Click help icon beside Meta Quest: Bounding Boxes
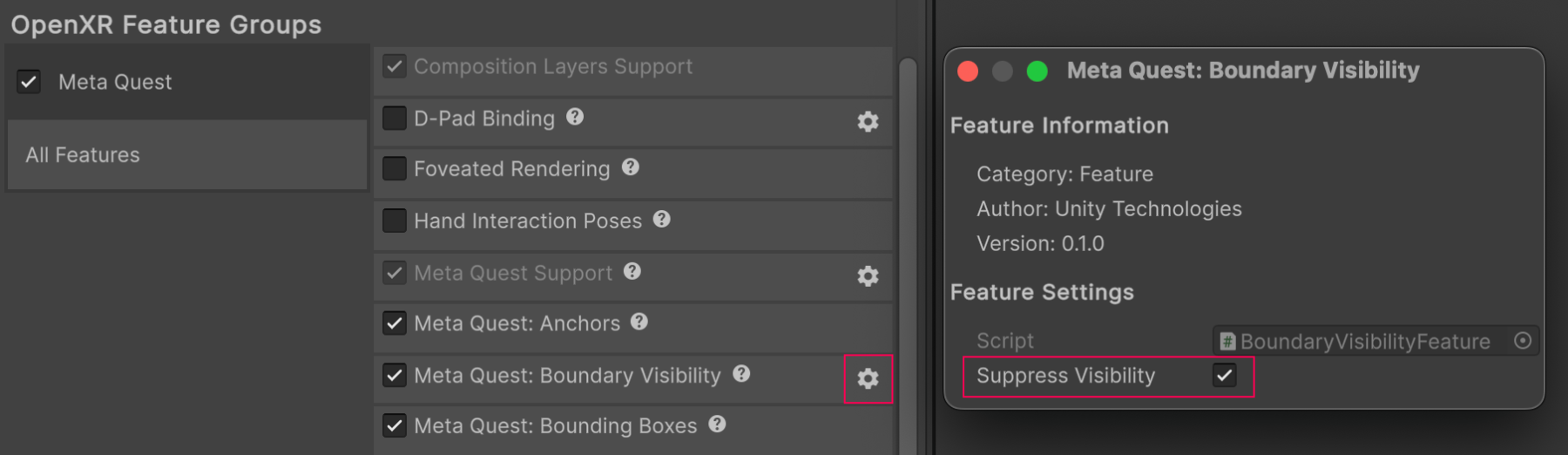The height and width of the screenshot is (455, 1568). (x=717, y=424)
